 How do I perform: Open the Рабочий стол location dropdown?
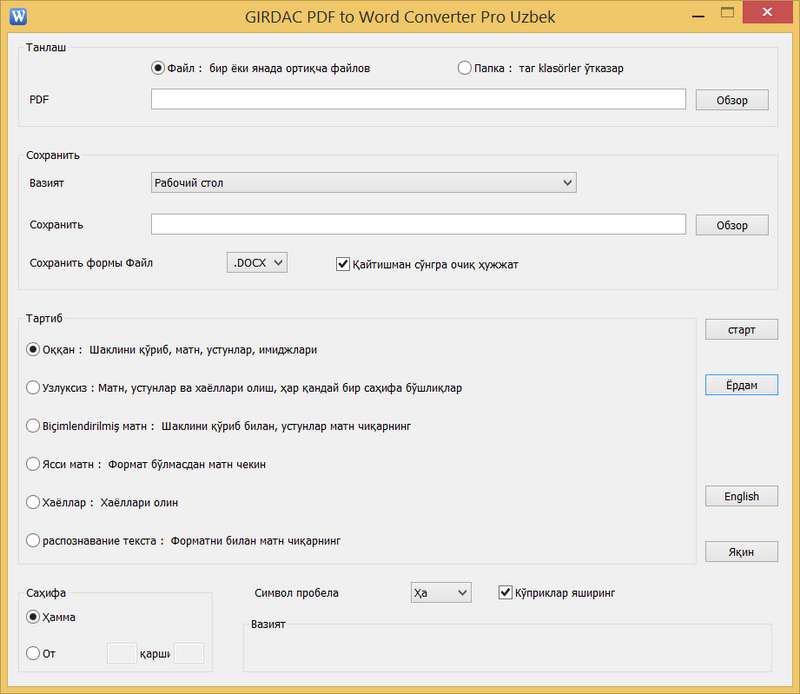363,183
